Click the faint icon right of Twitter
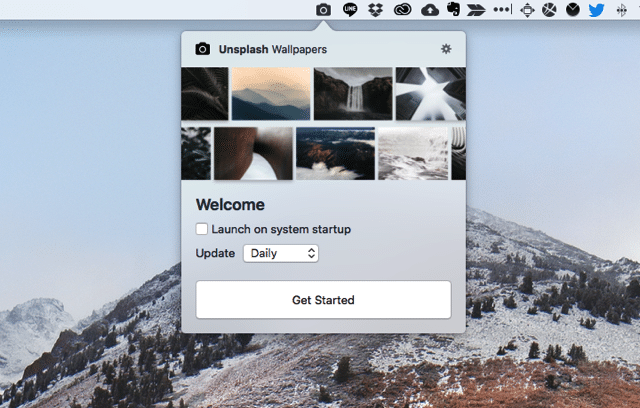This screenshot has height=408, width=640. tap(621, 10)
